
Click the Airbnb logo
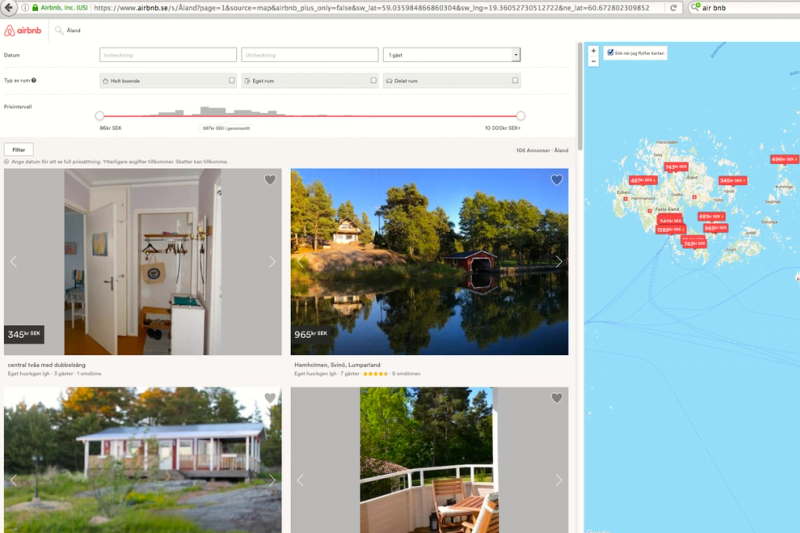pos(23,31)
